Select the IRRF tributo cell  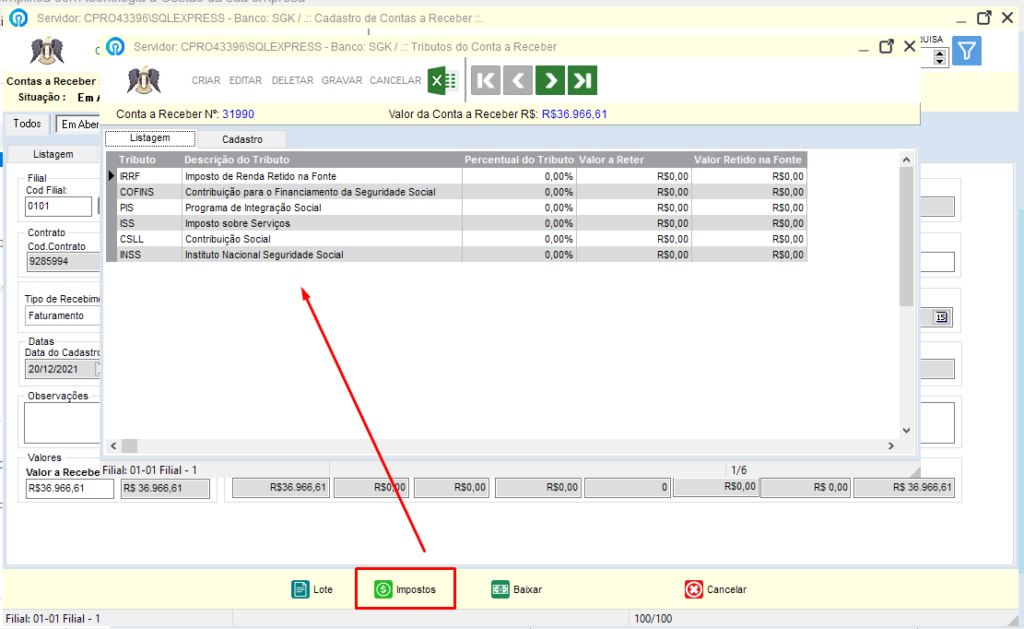point(150,176)
